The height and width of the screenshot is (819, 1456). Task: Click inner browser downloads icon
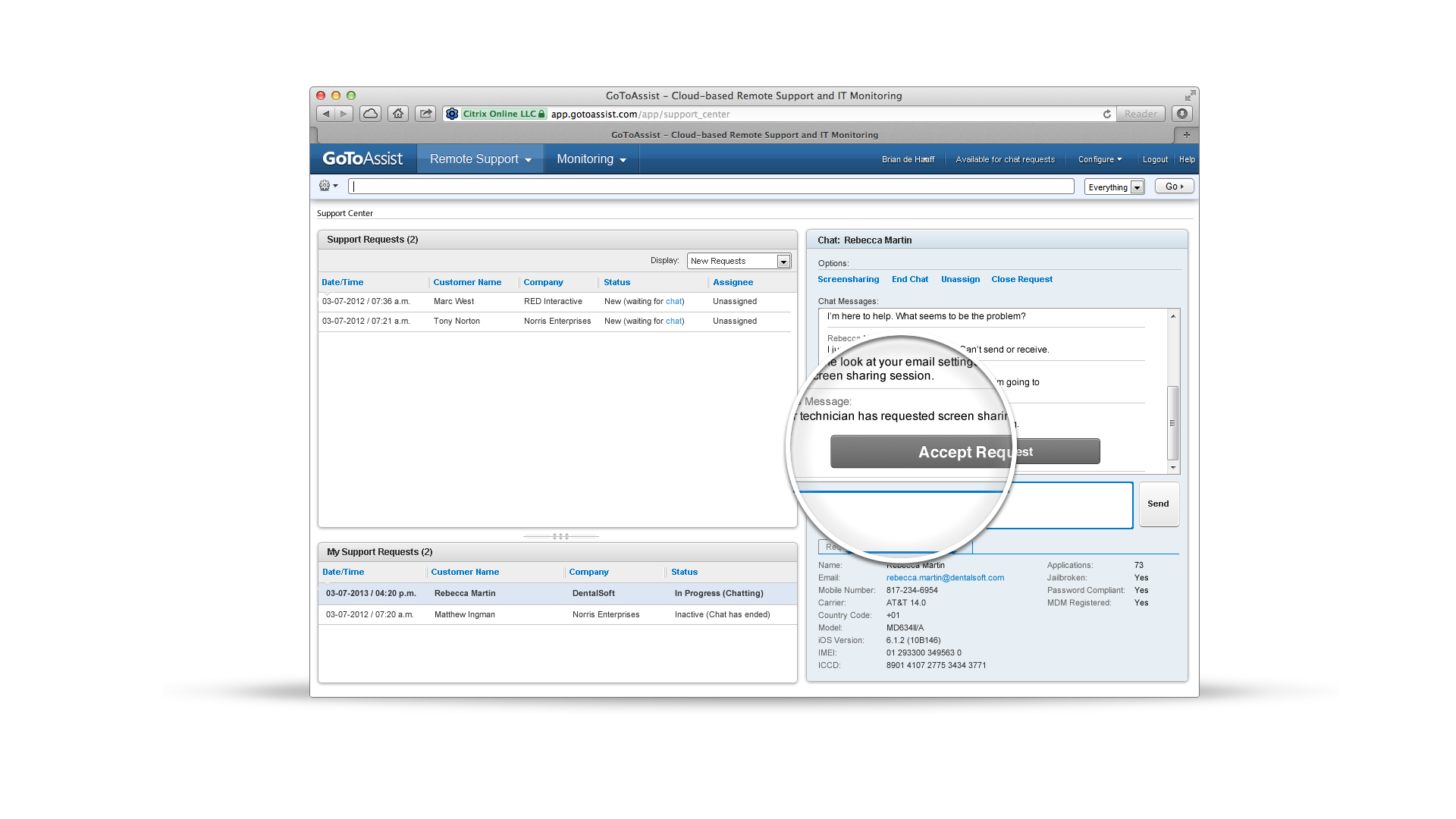pyautogui.click(x=1182, y=114)
